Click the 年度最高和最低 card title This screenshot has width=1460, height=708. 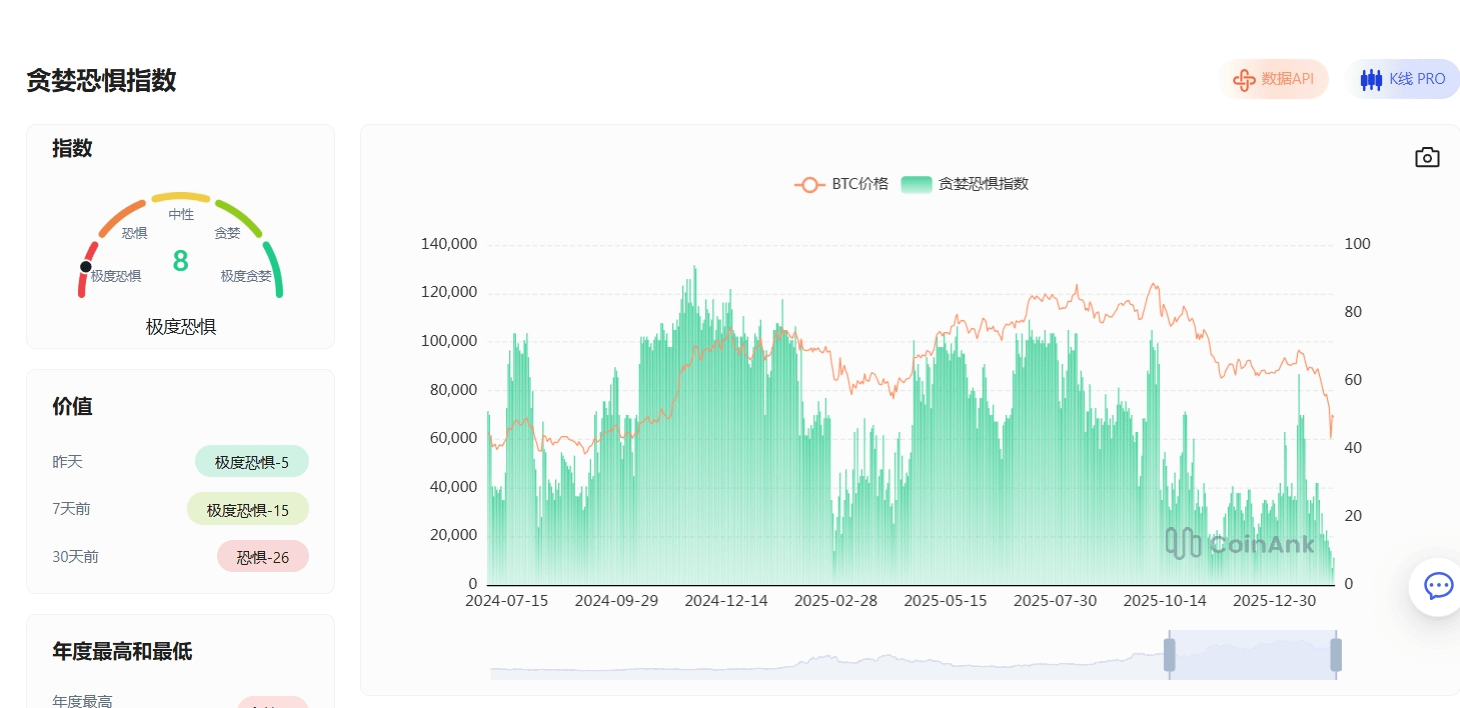point(122,651)
